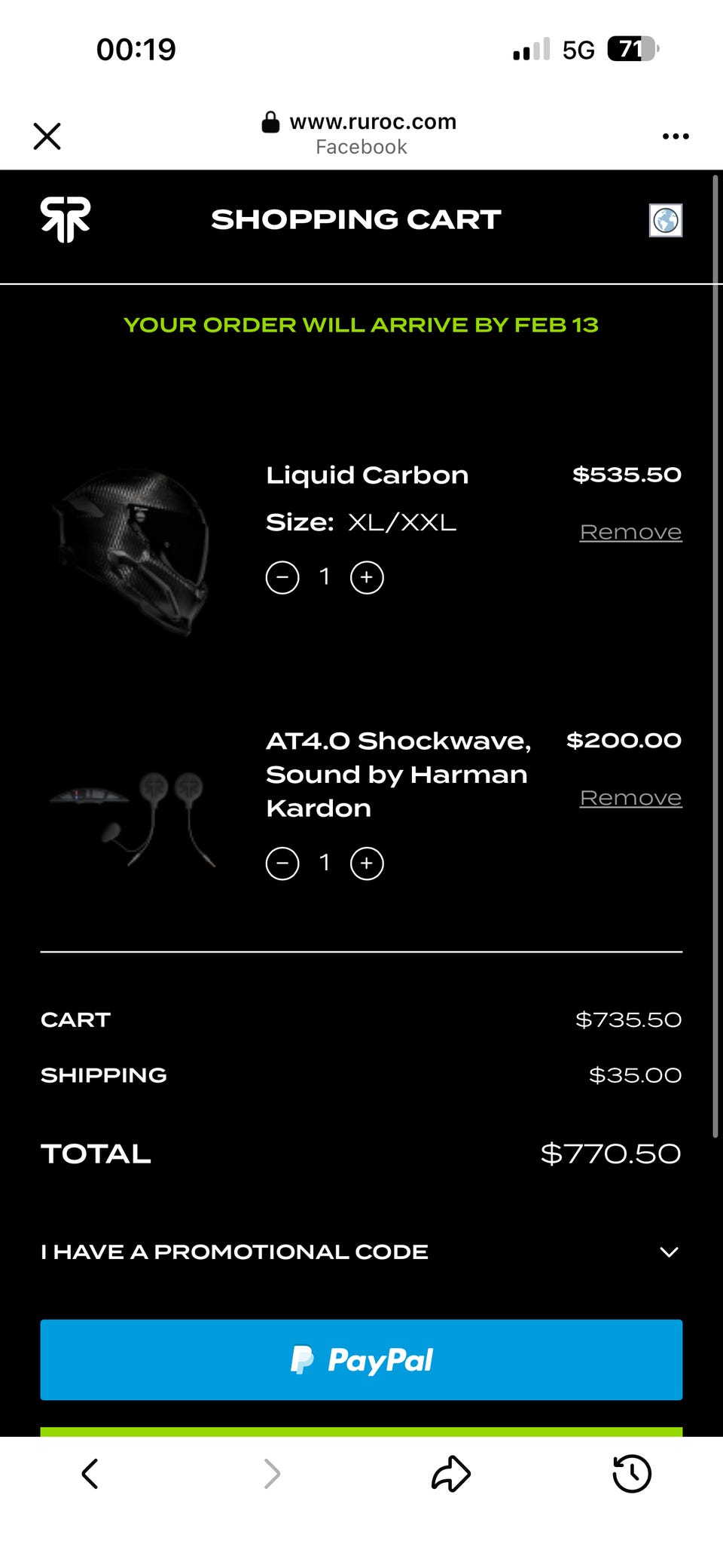Tap the Ruroc logo icon
723x1568 pixels.
click(x=66, y=219)
